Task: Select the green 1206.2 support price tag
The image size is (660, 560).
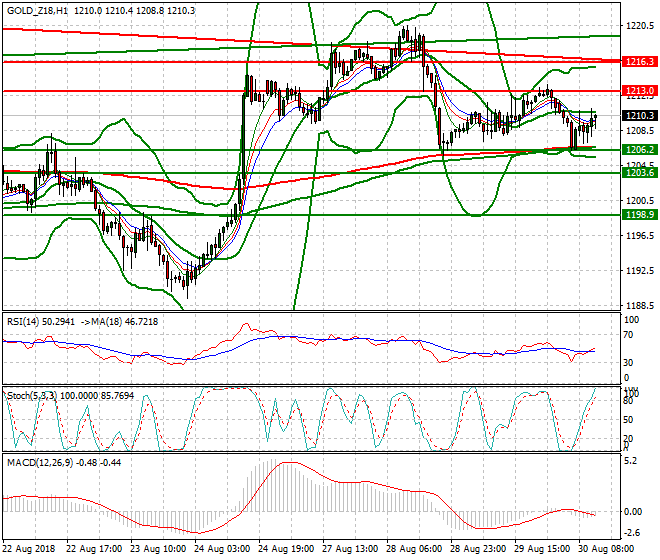Action: [x=638, y=150]
